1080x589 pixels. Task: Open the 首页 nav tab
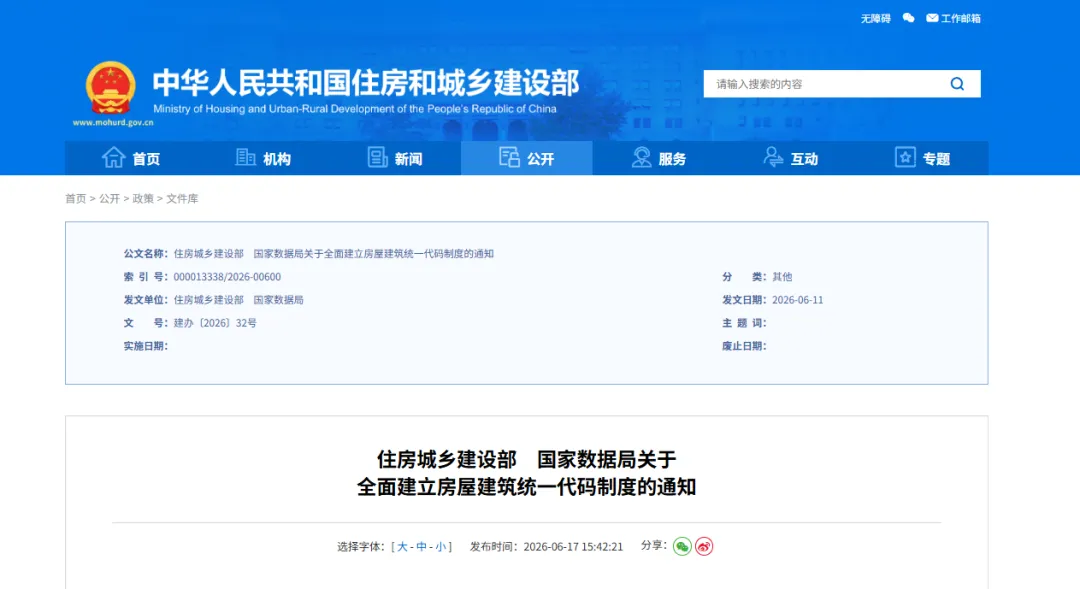click(x=131, y=158)
